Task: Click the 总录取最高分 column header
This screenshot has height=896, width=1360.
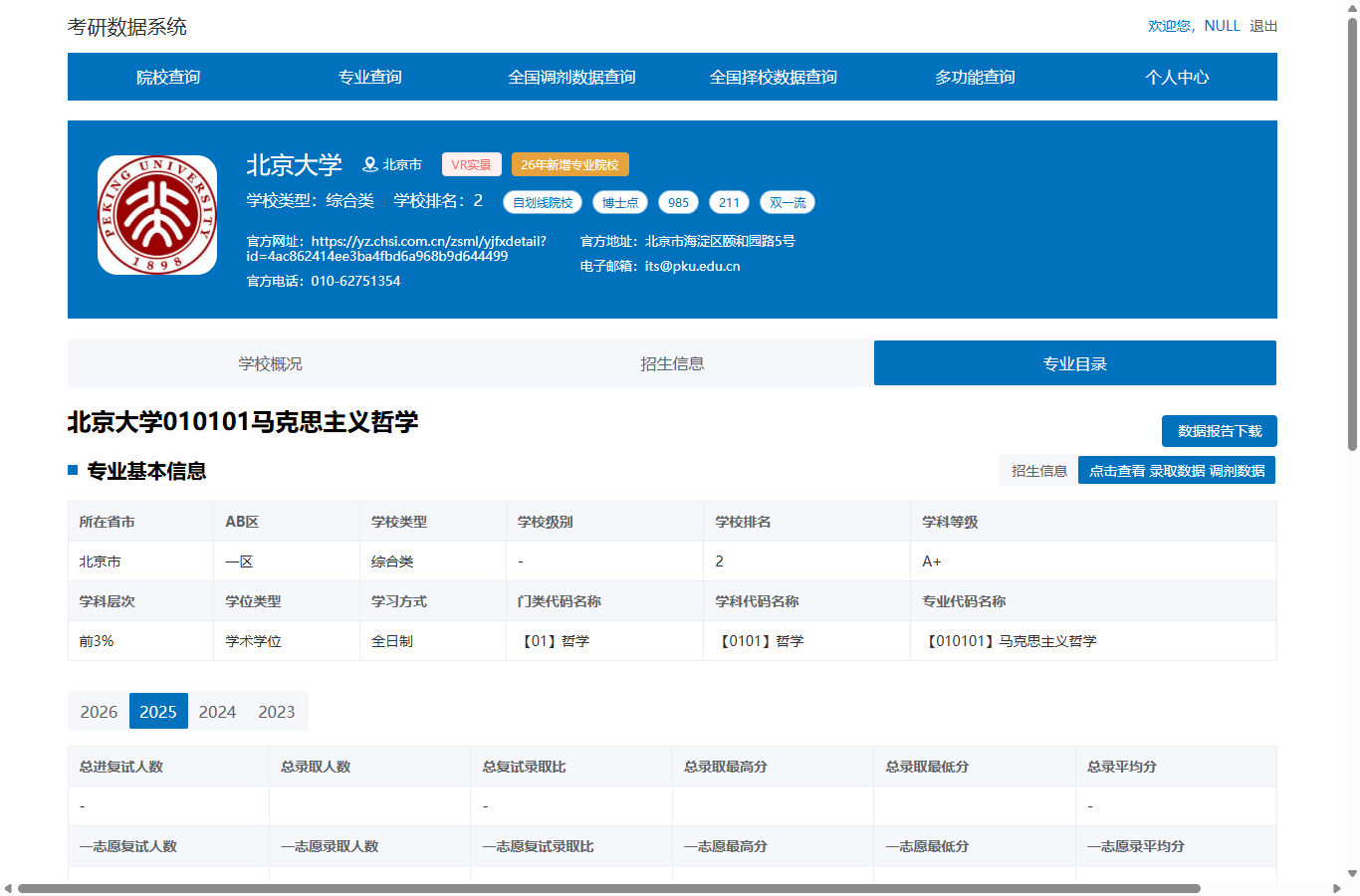Action: click(x=773, y=767)
